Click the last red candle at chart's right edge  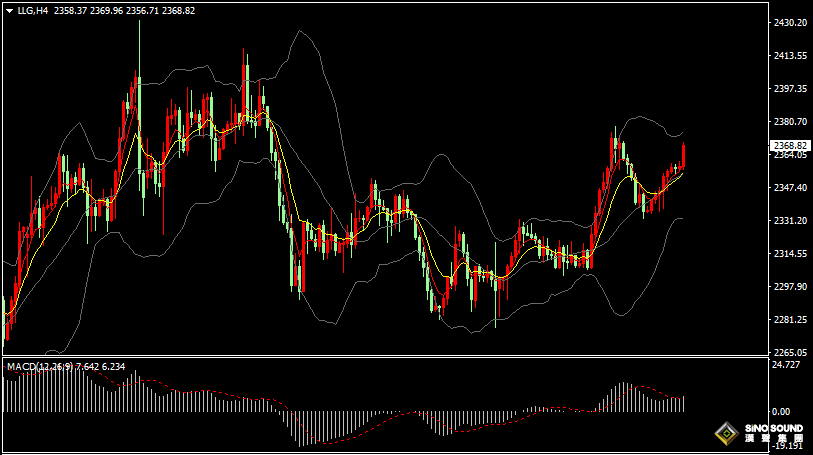pyautogui.click(x=684, y=155)
